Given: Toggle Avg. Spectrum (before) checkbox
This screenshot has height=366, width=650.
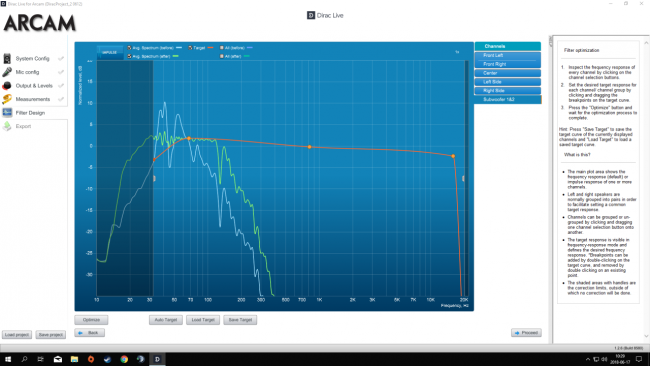Looking at the screenshot, I should [x=129, y=48].
